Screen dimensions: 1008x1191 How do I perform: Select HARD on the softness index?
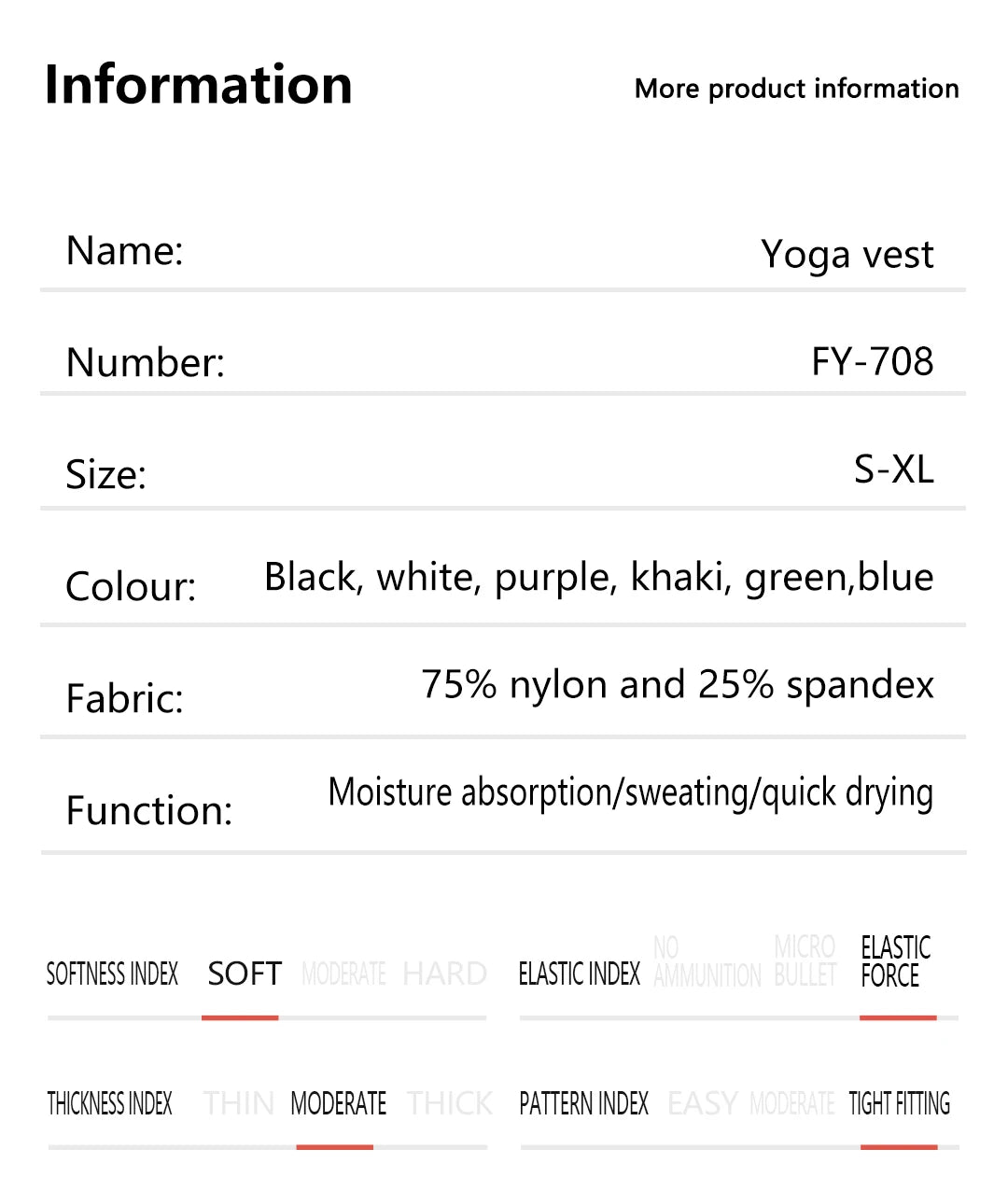[444, 974]
